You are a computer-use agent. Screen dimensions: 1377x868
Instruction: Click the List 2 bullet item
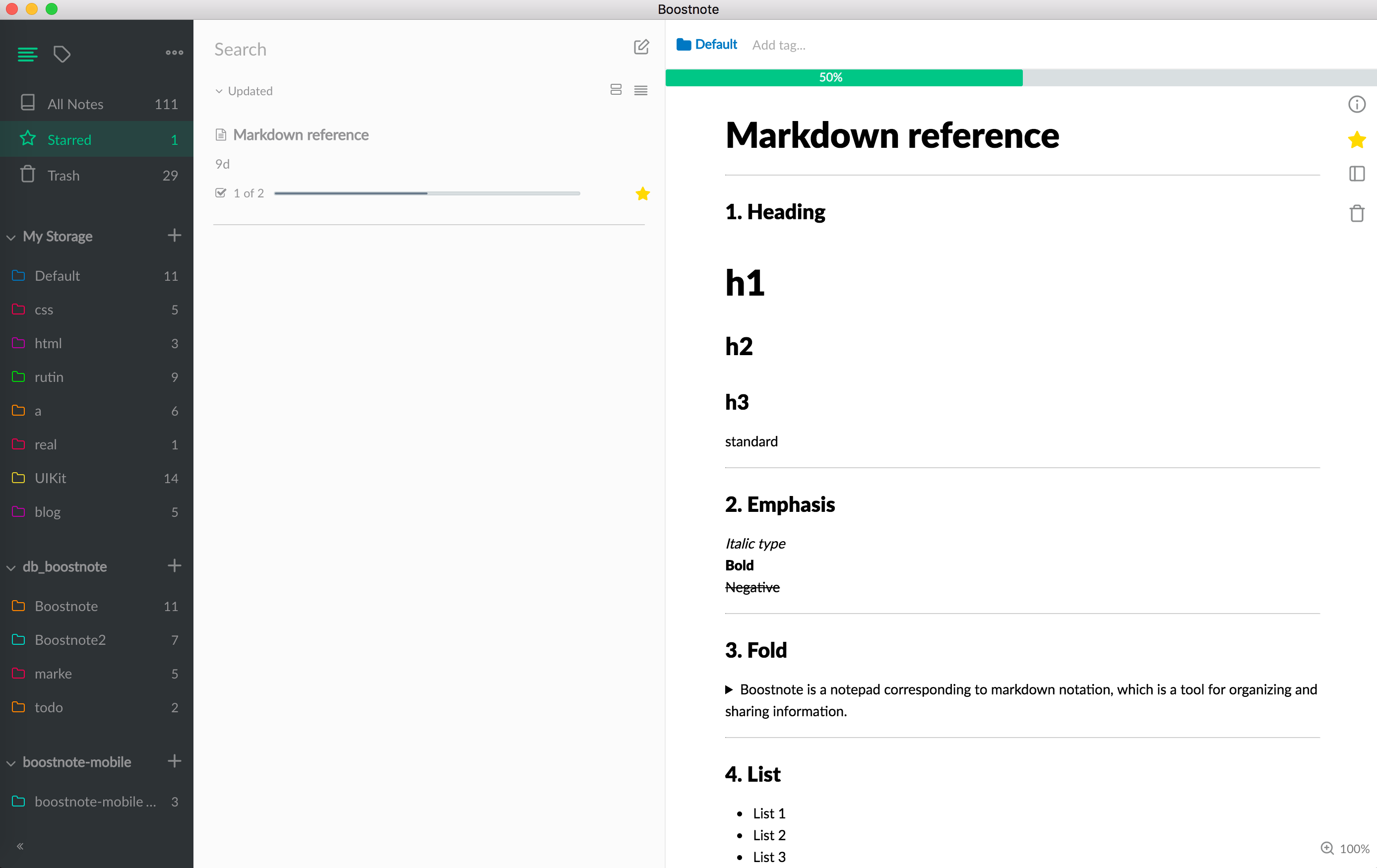click(x=769, y=835)
